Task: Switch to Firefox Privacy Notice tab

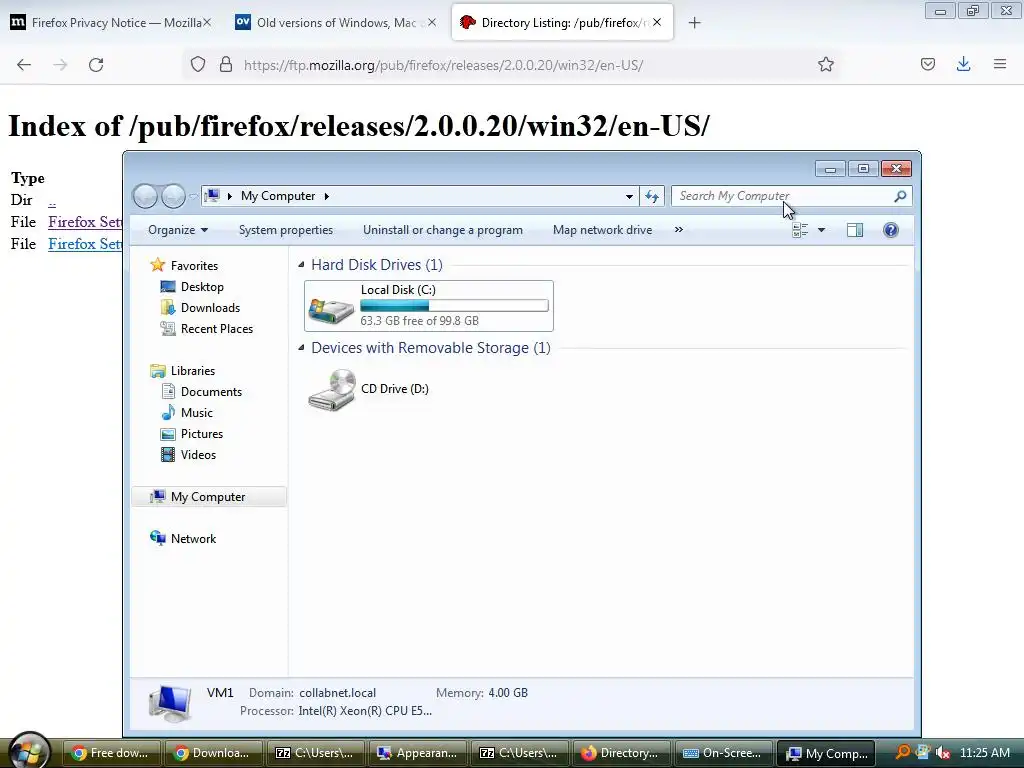Action: coord(110,23)
